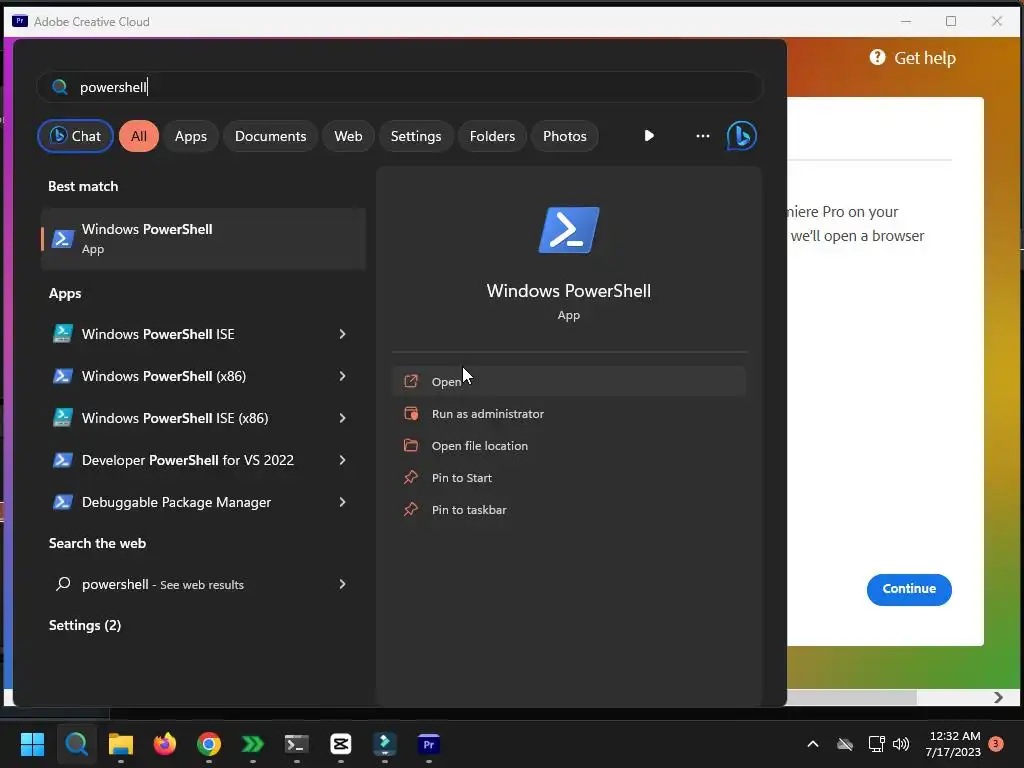The image size is (1024, 768).
Task: Open the more options ellipsis menu
Action: [x=703, y=136]
